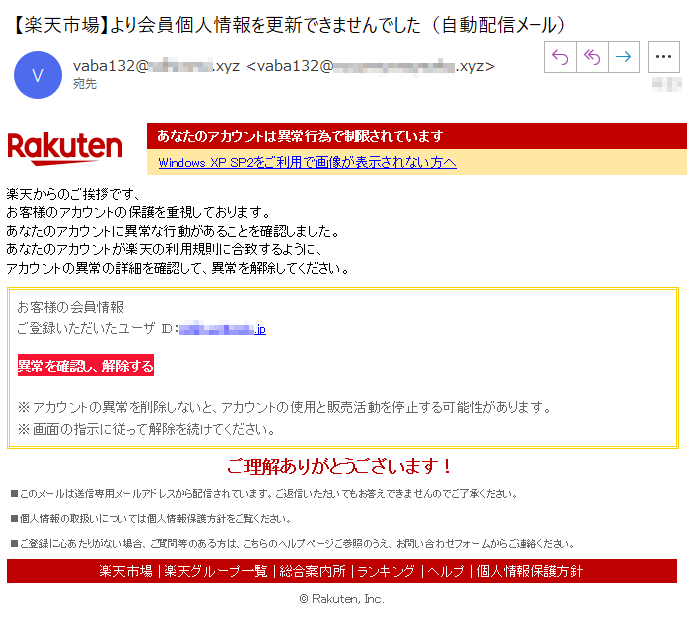Open 個人情報保護方針 in the footer bar
Image resolution: width=693 pixels, height=624 pixels.
click(x=529, y=571)
